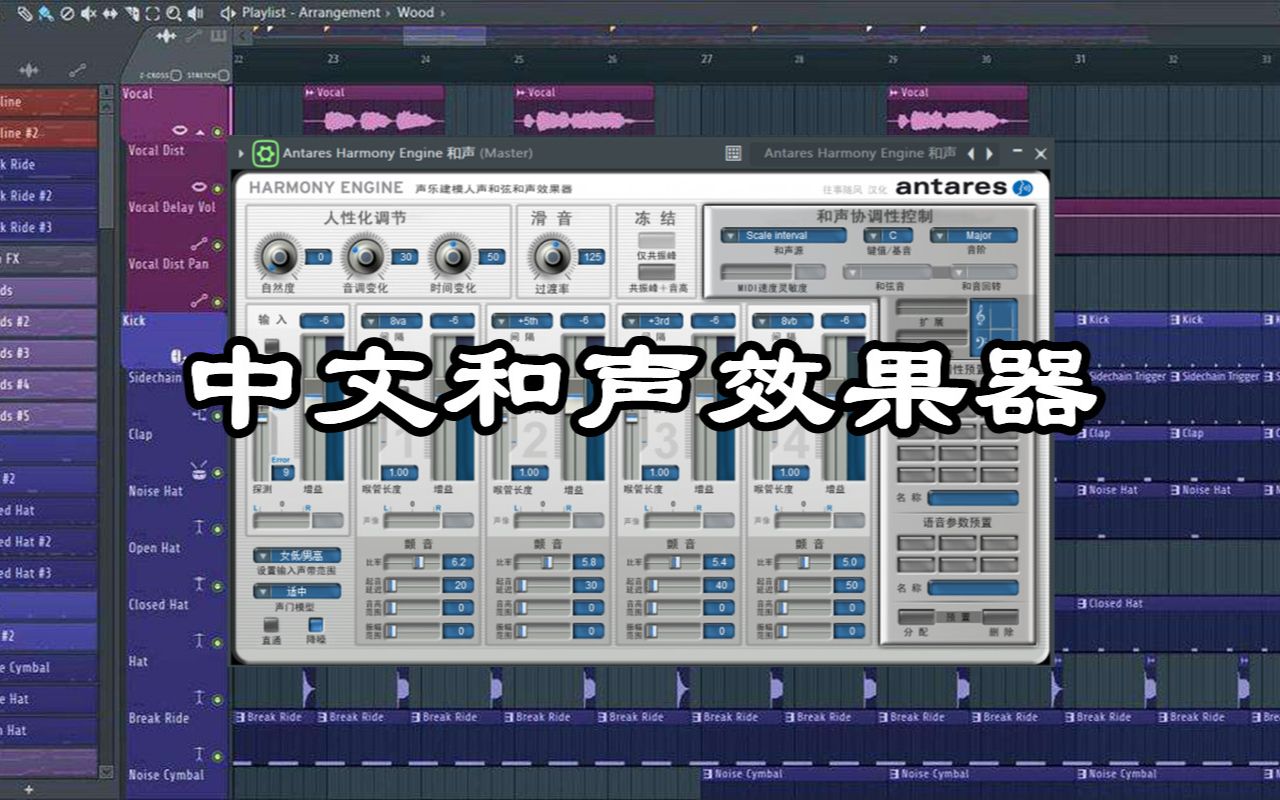
Task: Click the Antares round logo icon
Action: 1023,187
